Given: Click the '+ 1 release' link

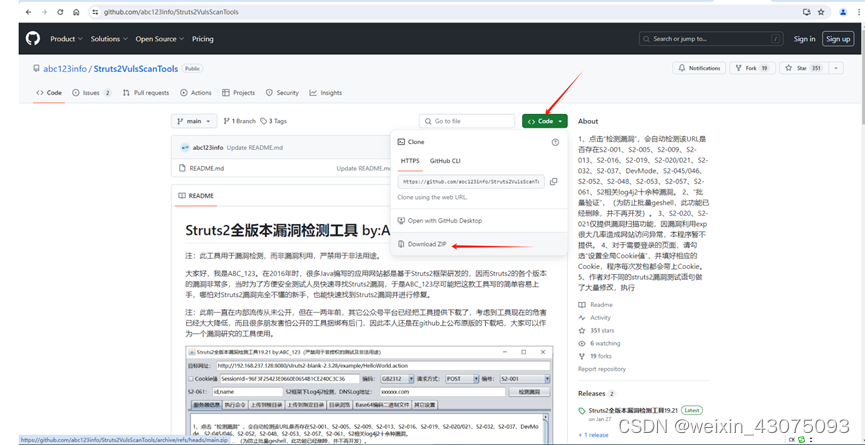Looking at the screenshot, I should pyautogui.click(x=593, y=435).
